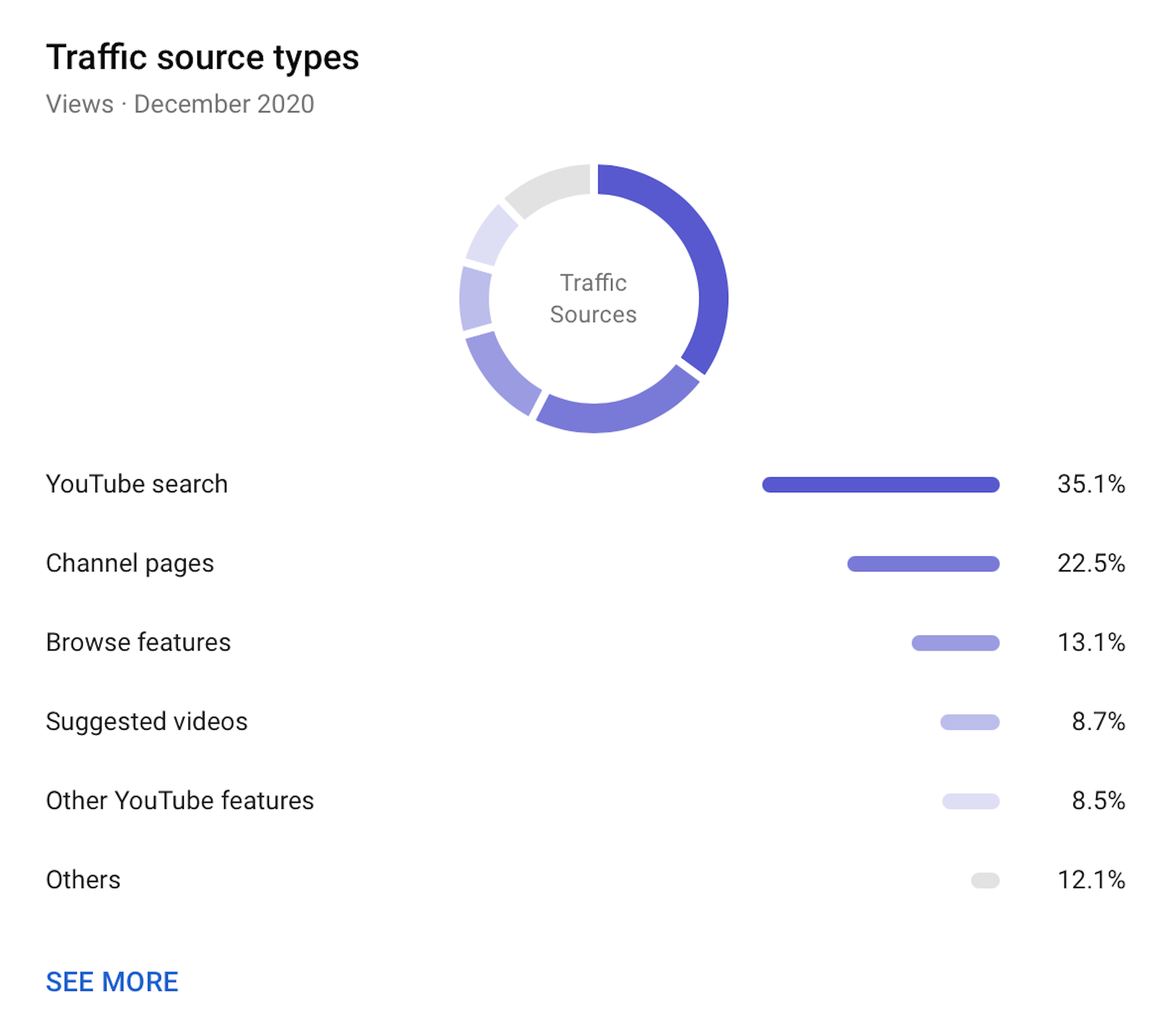Click the Browse features percentage bar
The image size is (1176, 1023).
(x=955, y=643)
